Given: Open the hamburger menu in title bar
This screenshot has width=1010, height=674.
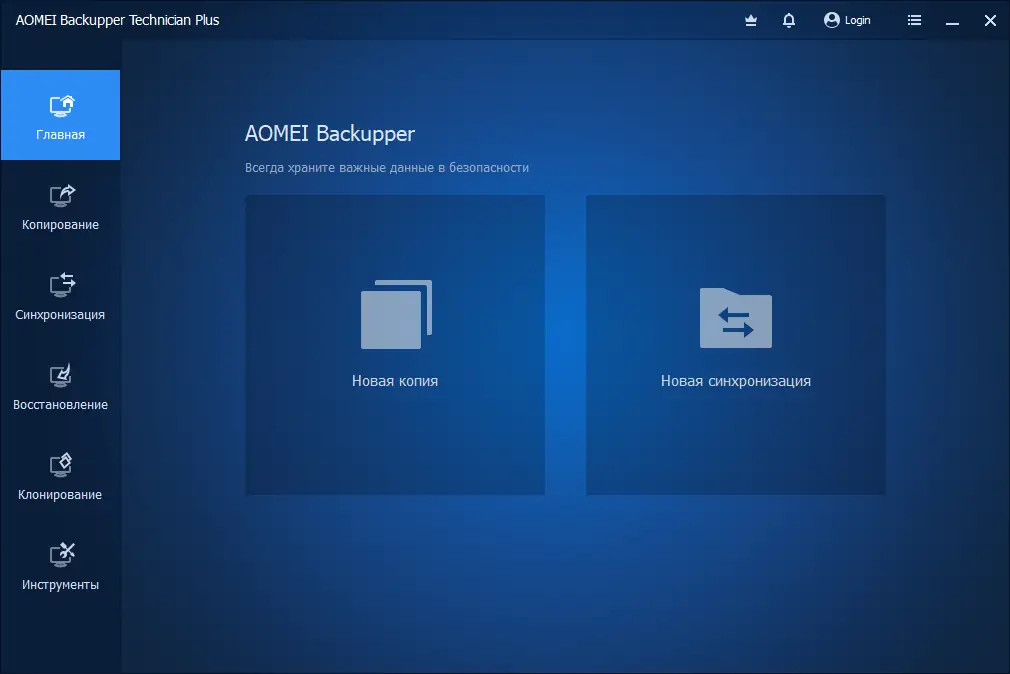Looking at the screenshot, I should coord(914,19).
